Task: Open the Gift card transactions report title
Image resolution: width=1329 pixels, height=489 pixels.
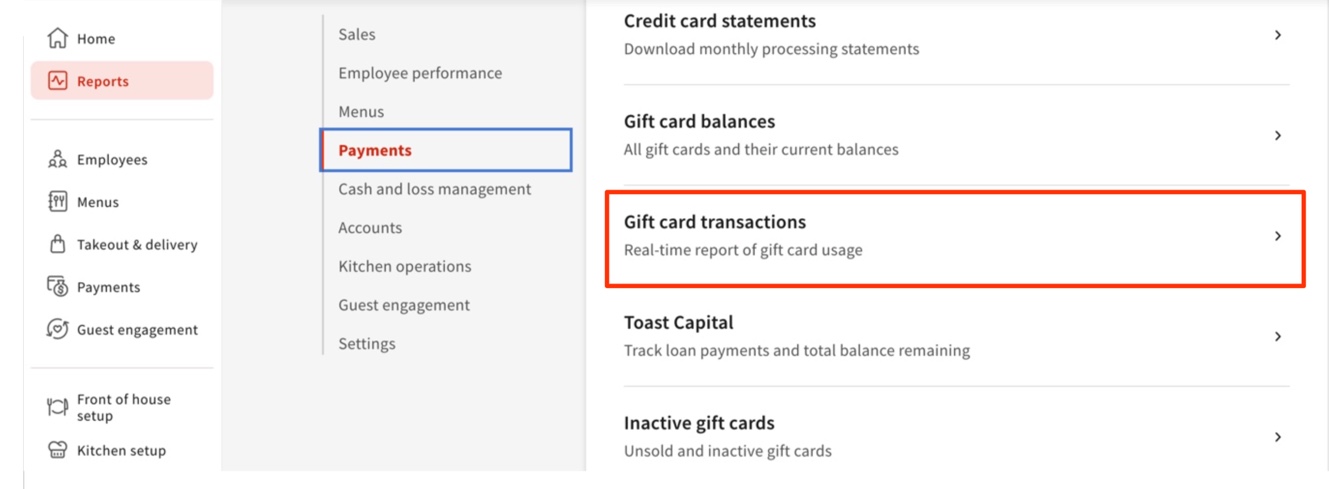Action: click(x=715, y=222)
